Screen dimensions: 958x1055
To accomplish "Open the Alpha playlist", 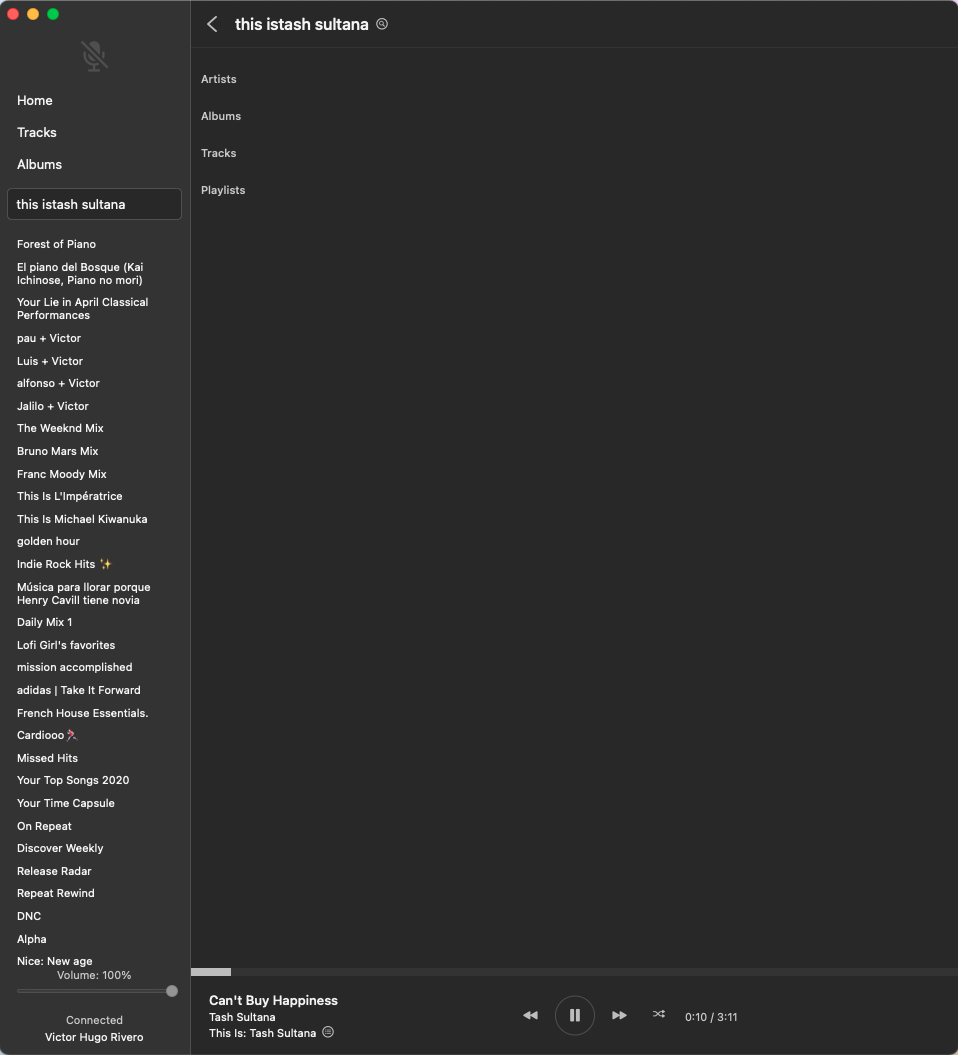I will tap(32, 939).
